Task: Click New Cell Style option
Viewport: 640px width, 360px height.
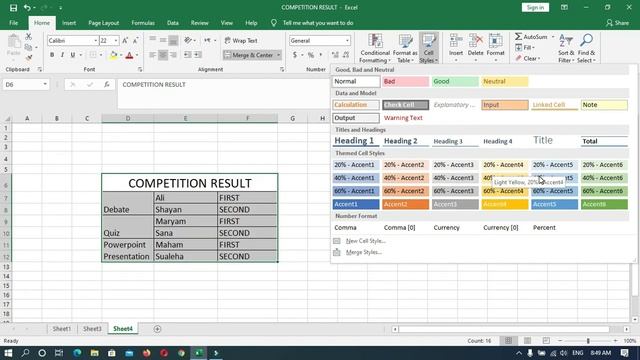Action: (360, 241)
